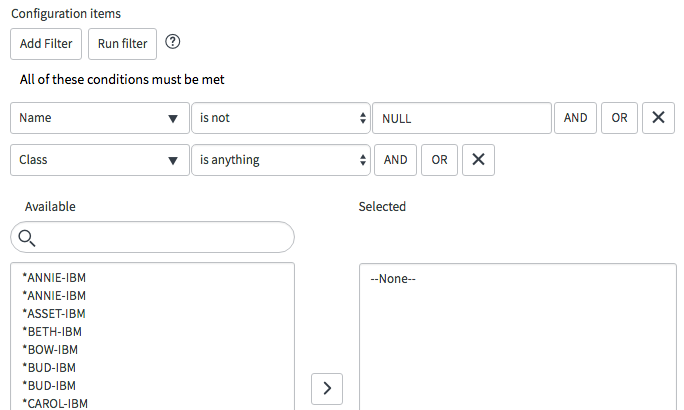Select --None-- in Selected list
Screen dimensions: 684x410
[x=393, y=279]
